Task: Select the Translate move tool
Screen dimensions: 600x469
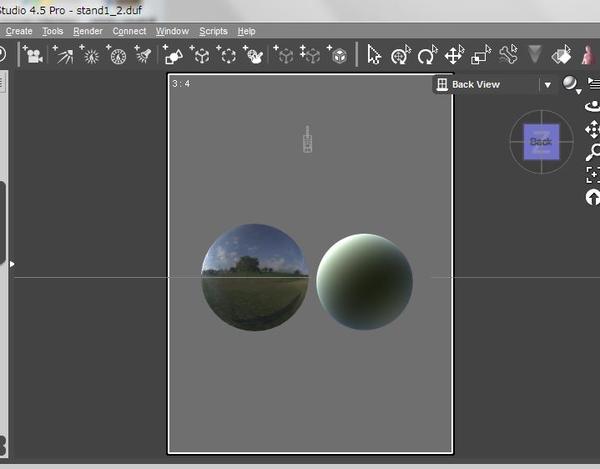Action: point(454,55)
